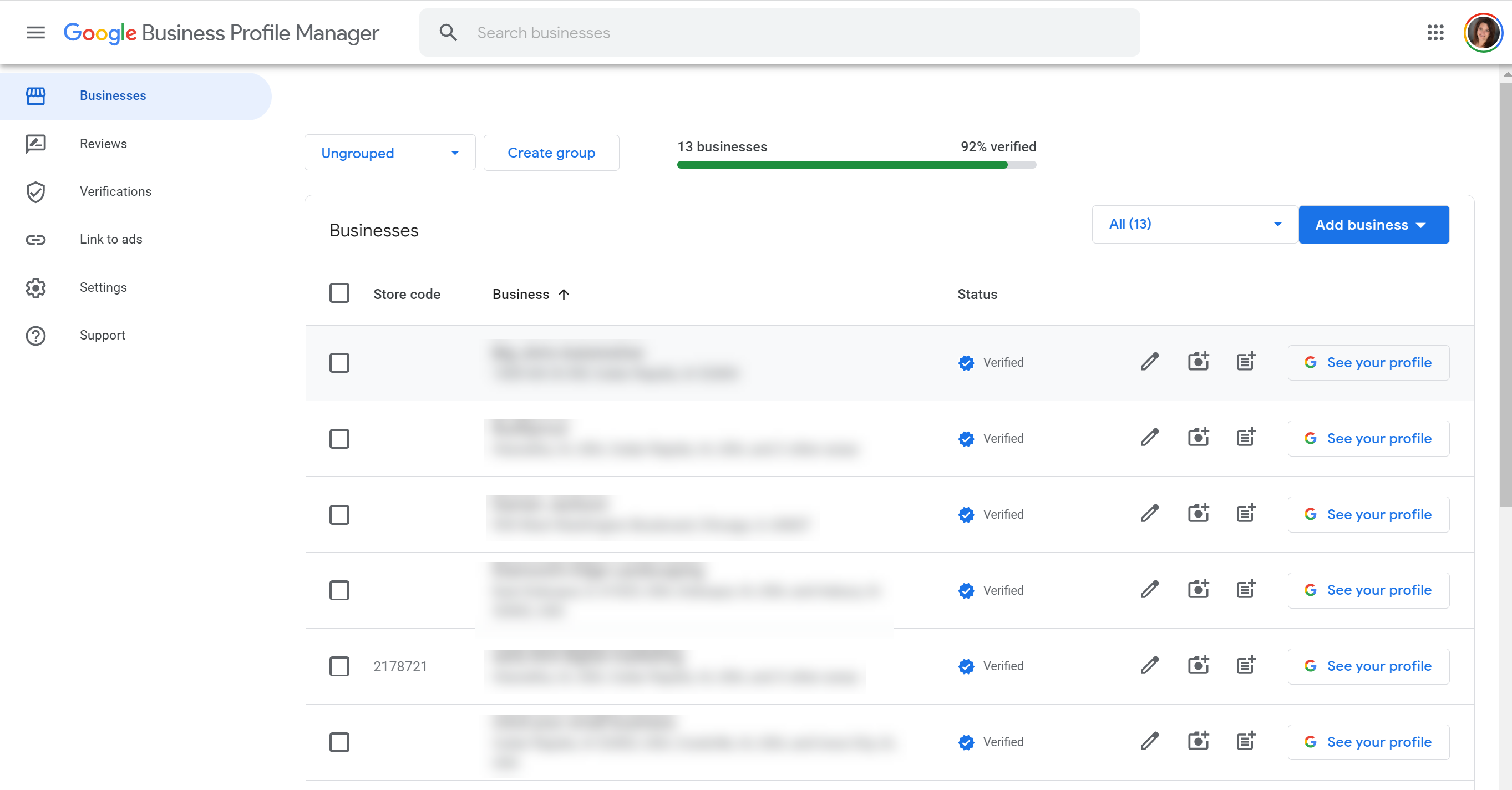Open the All (13) filter dropdown
The image size is (1512, 790).
tap(1194, 224)
